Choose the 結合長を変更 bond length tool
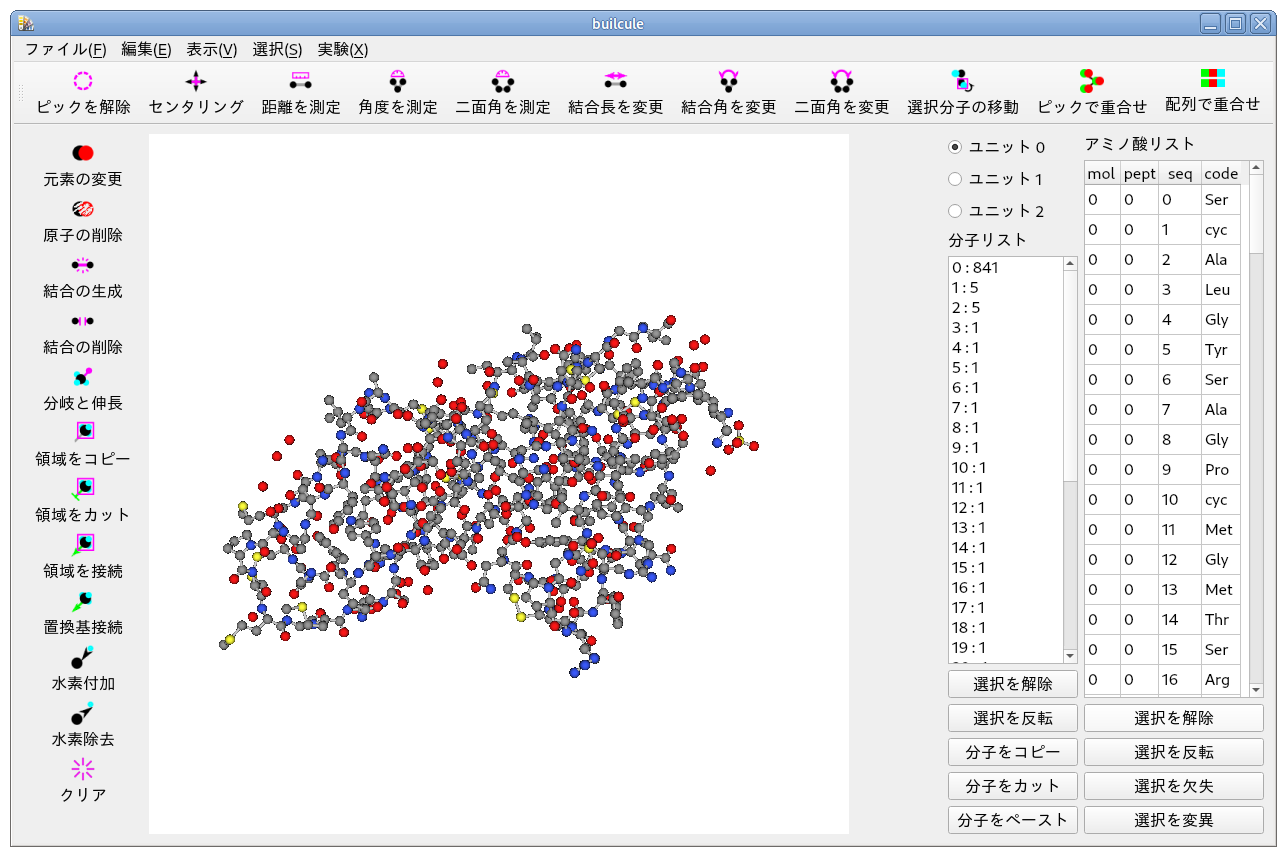The height and width of the screenshot is (857, 1287). click(615, 93)
